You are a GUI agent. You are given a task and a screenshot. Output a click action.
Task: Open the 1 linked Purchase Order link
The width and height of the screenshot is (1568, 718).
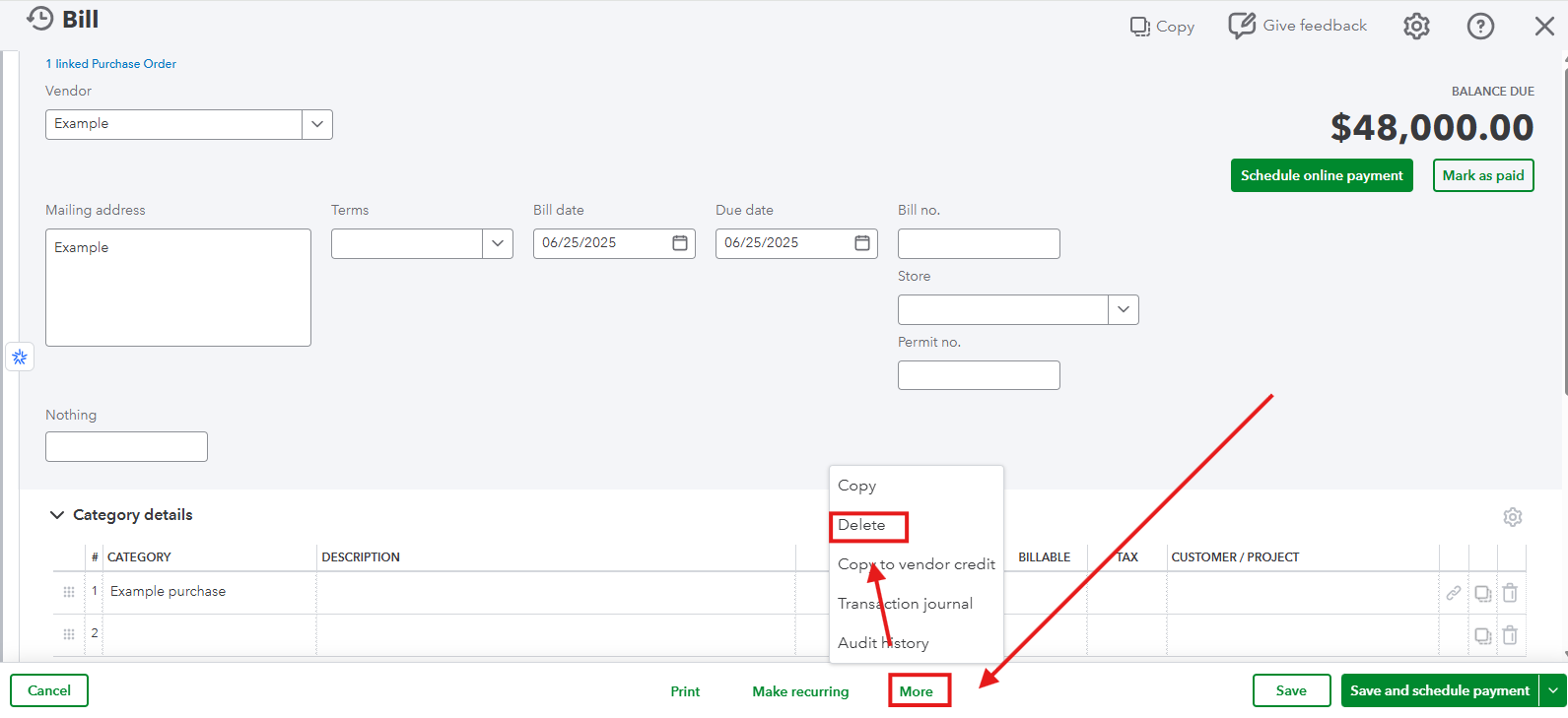coord(111,64)
